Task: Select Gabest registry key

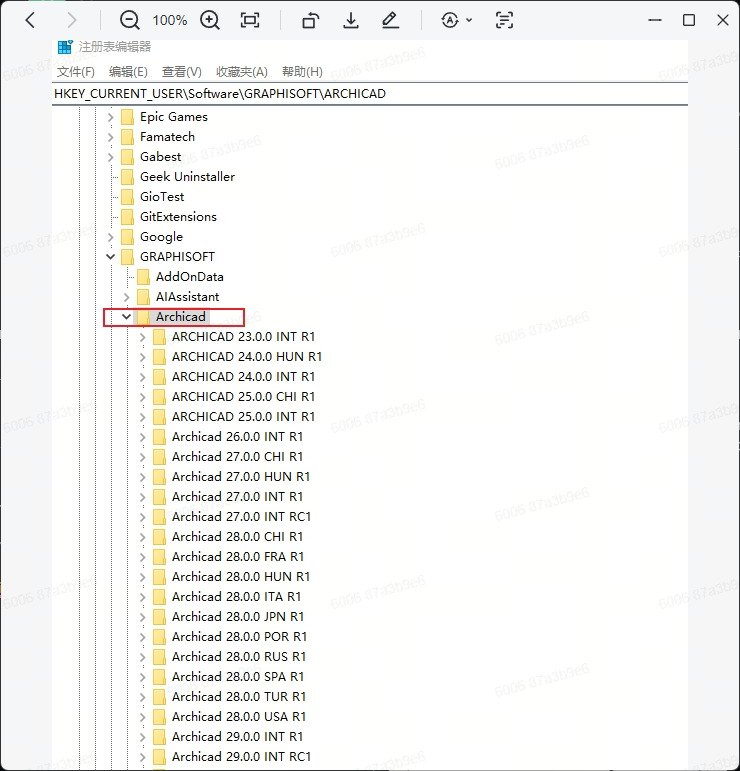Action: tap(160, 157)
